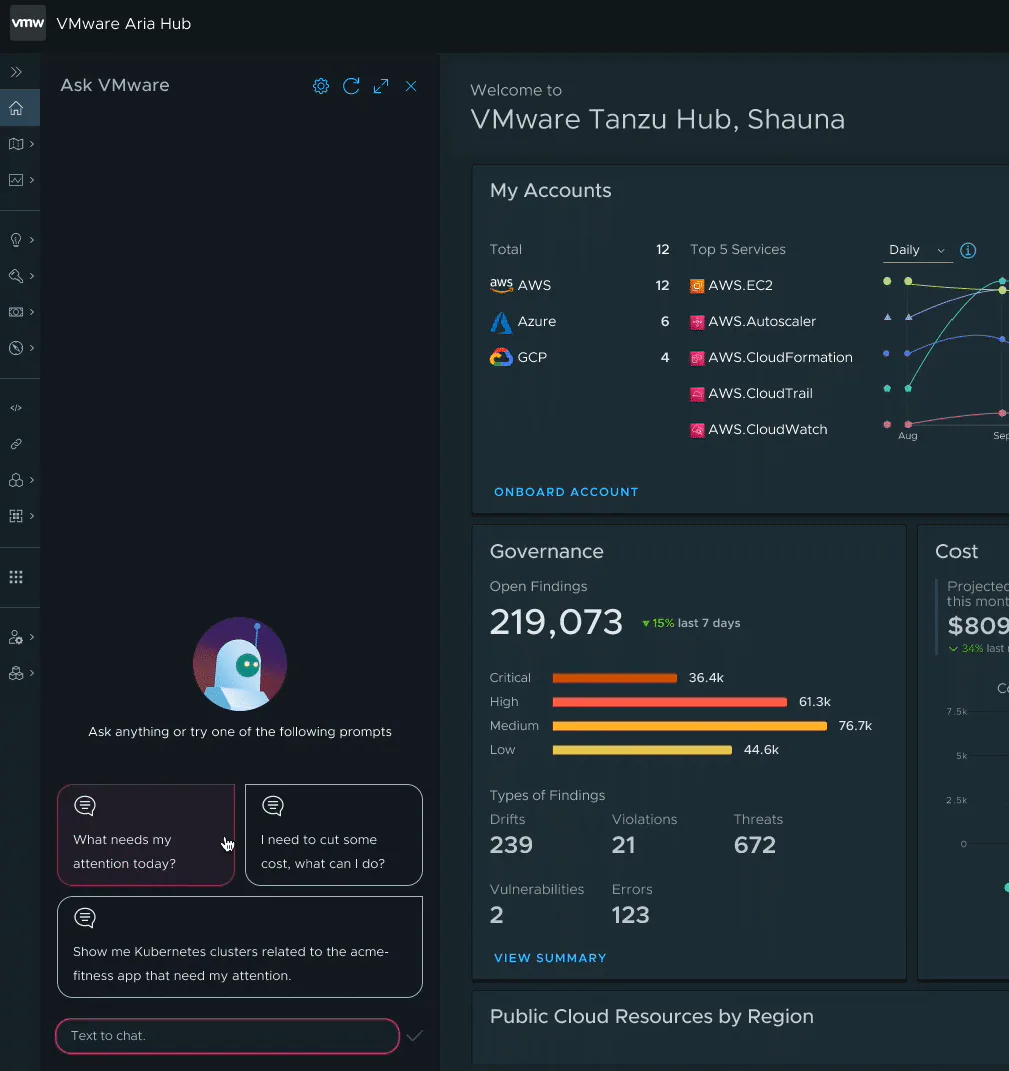
Task: Open Ask VMware settings gear
Action: tap(321, 86)
